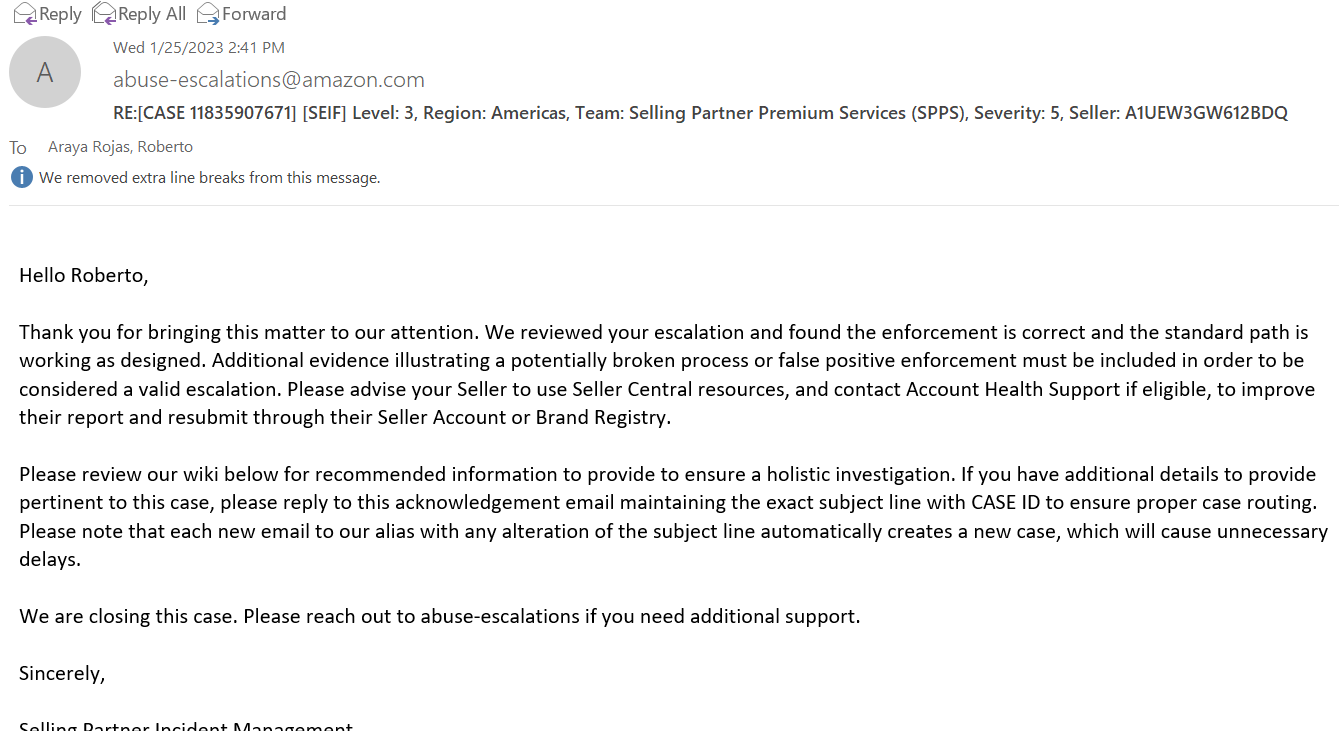This screenshot has width=1339, height=743.
Task: Choose Reply All in the toolbar
Action: click(x=152, y=14)
